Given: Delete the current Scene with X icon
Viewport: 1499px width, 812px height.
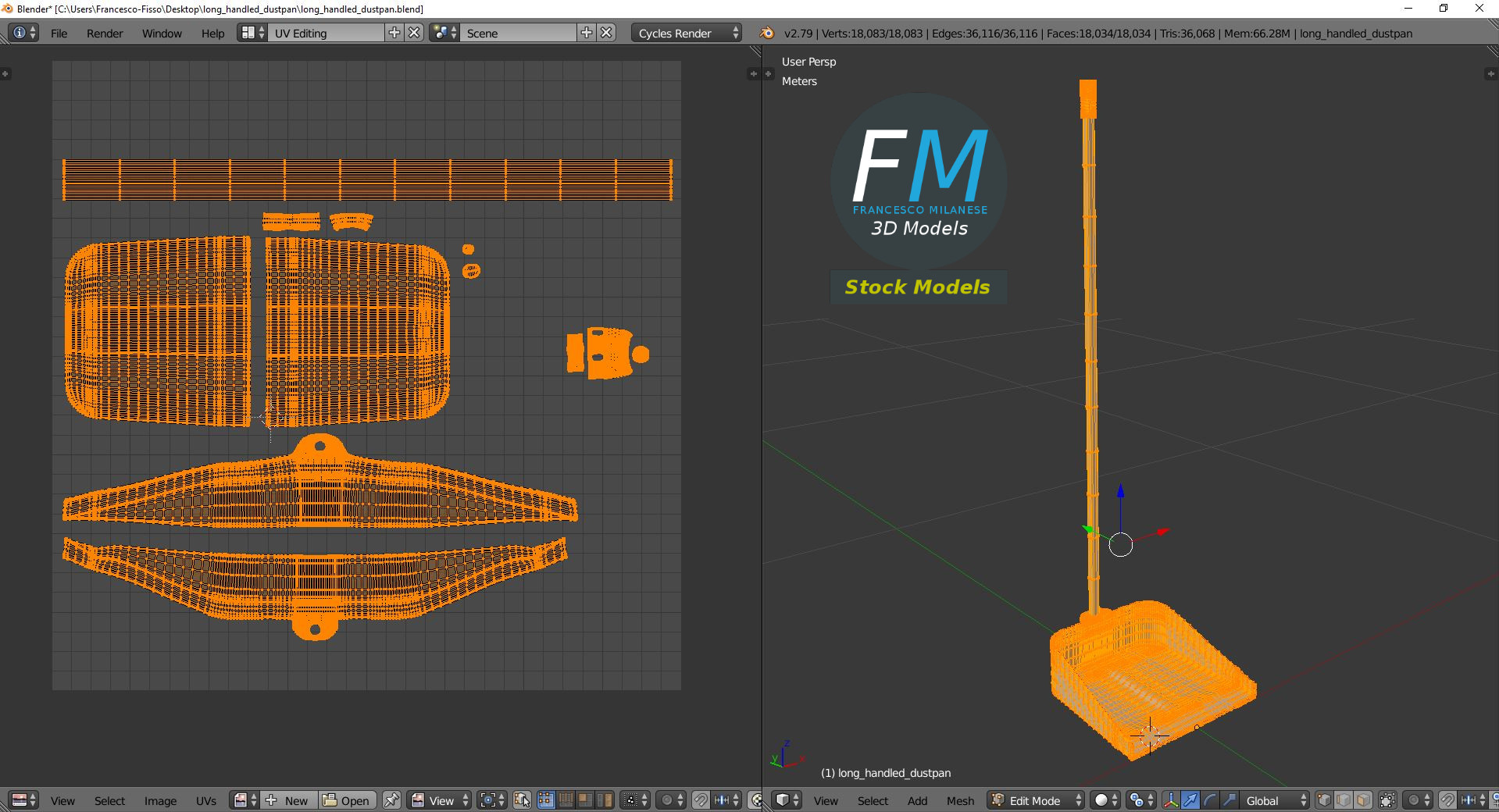Looking at the screenshot, I should 606,33.
